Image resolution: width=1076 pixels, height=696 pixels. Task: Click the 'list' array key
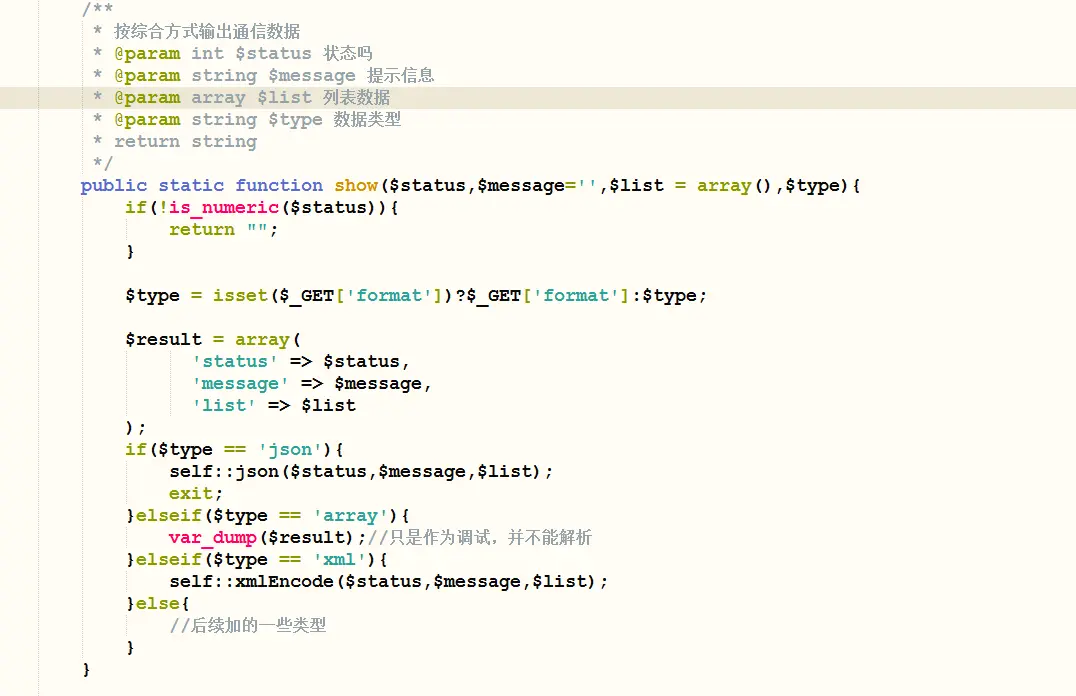tap(224, 406)
